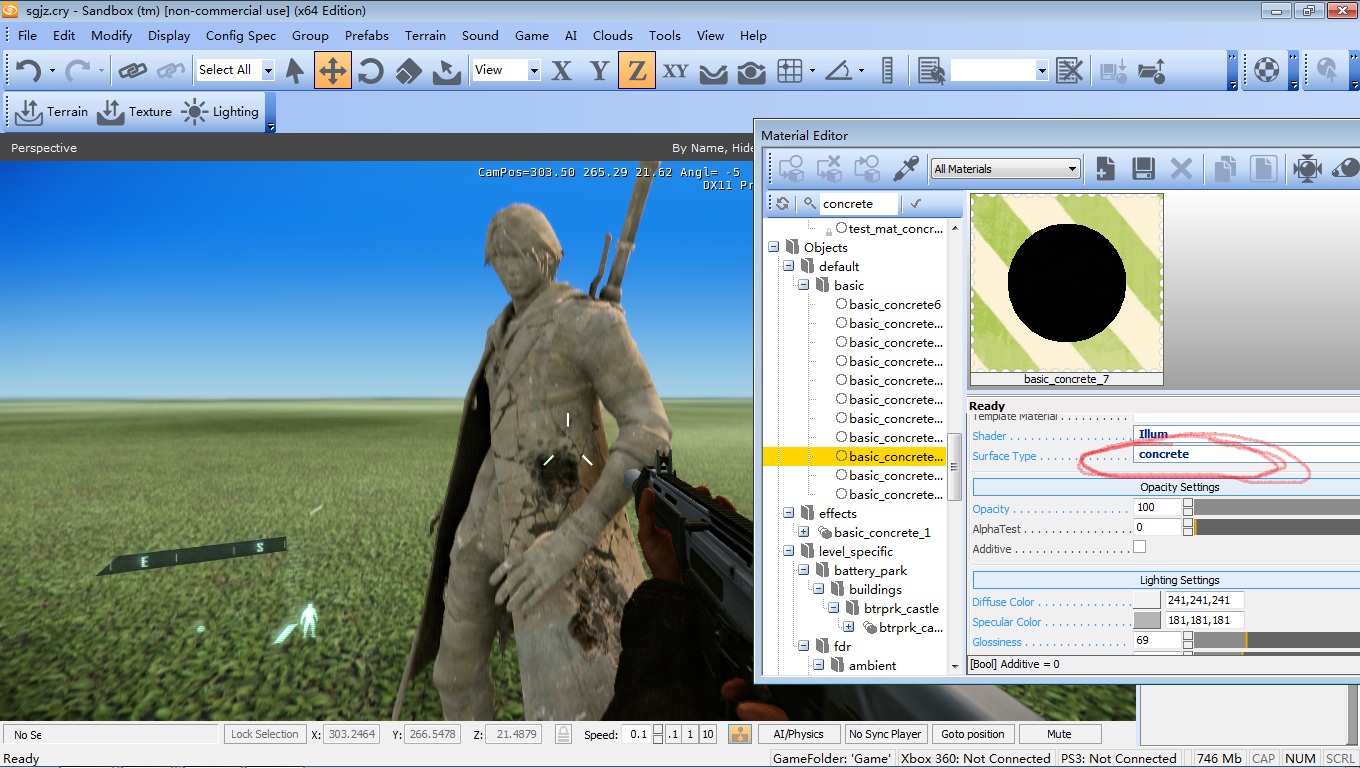Activate the Move tool

coord(332,70)
